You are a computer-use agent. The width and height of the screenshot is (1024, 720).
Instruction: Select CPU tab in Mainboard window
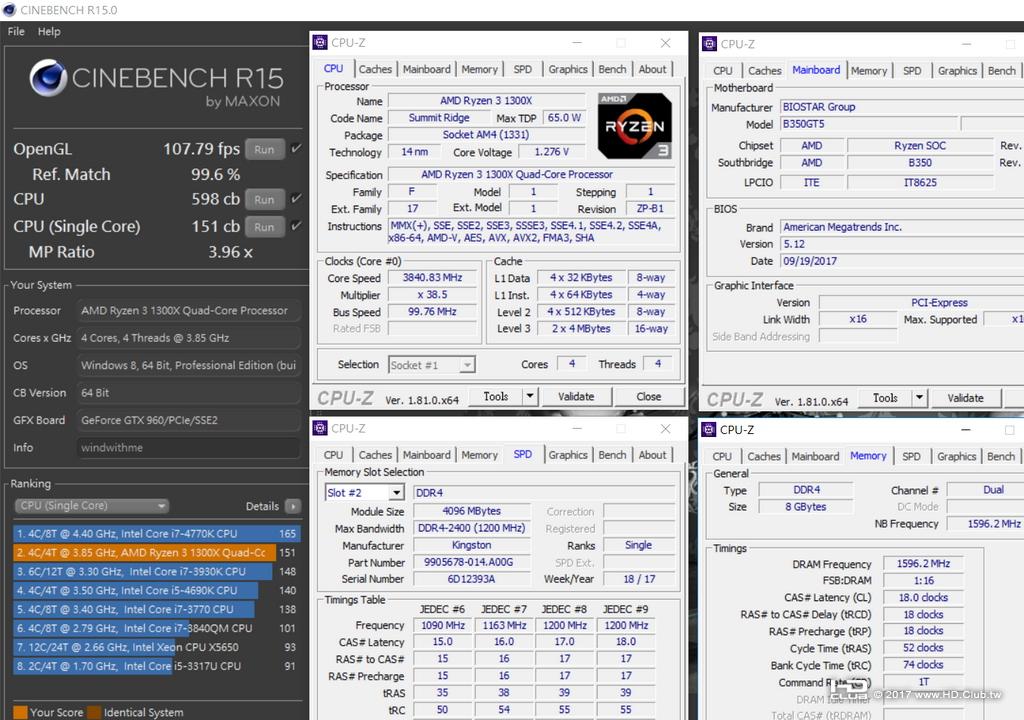click(722, 71)
